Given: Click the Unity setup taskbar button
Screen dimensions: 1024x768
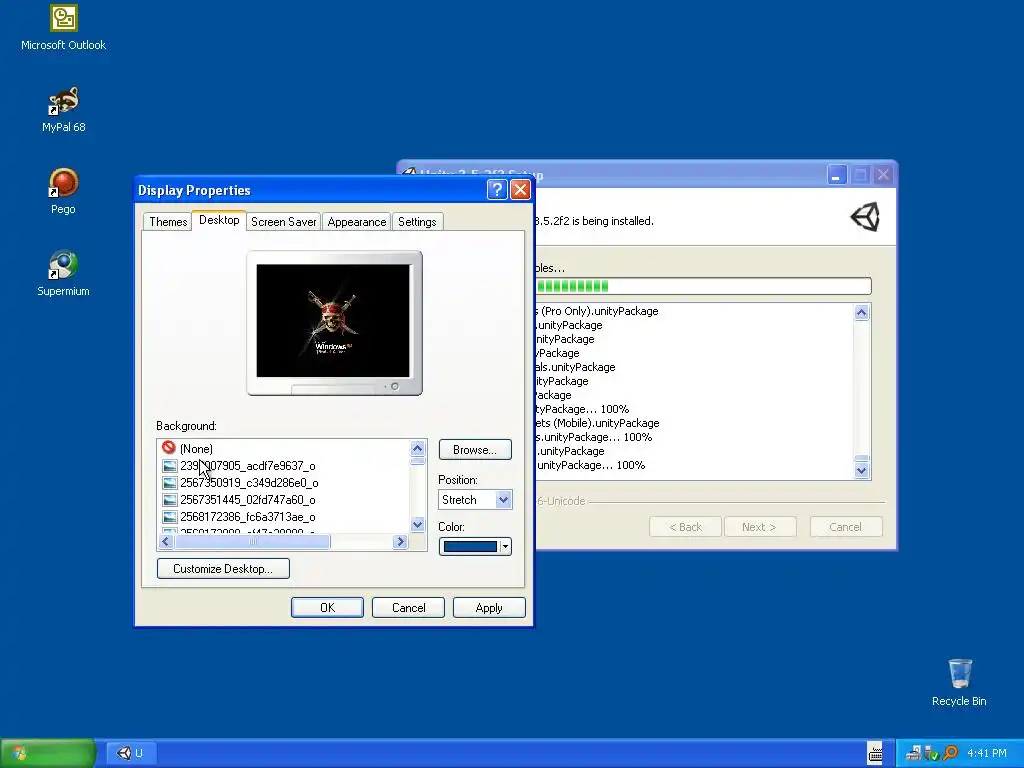Looking at the screenshot, I should click(131, 753).
